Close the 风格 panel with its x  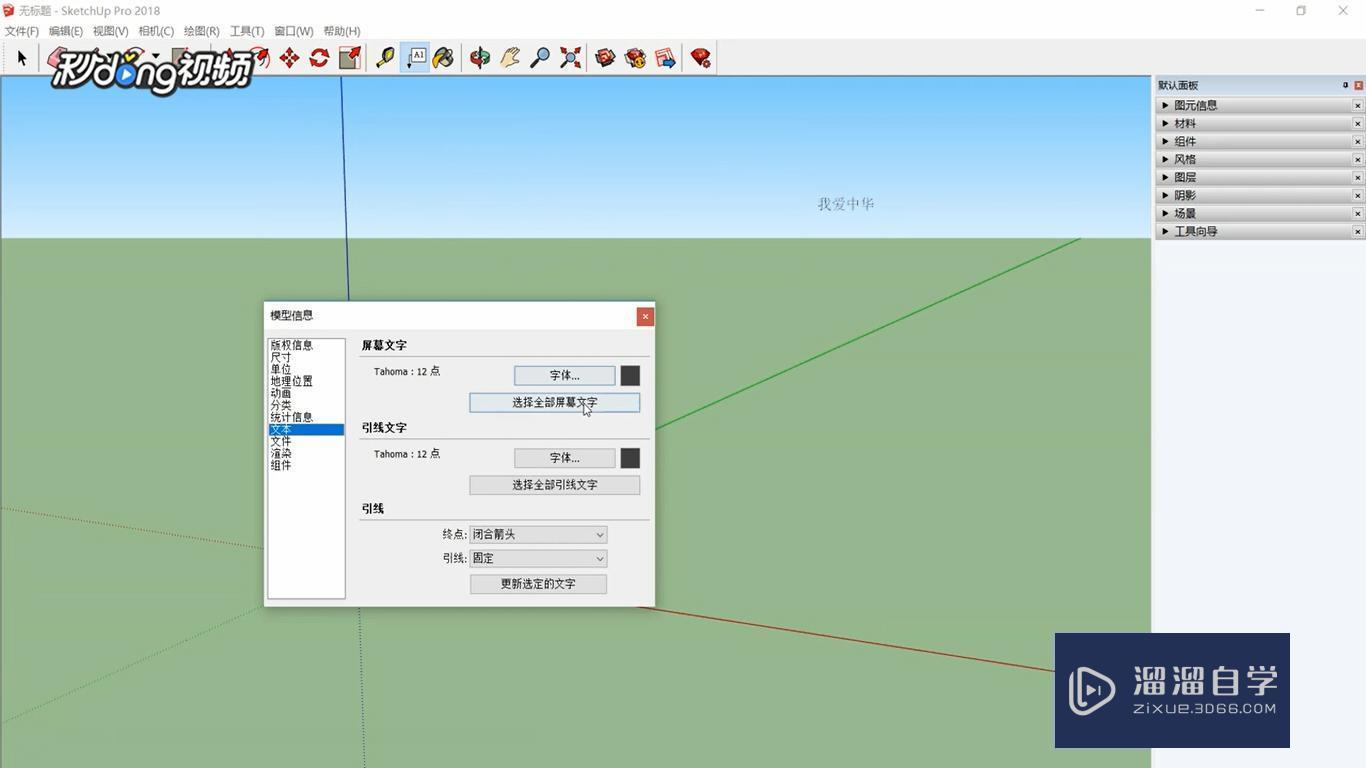pos(1358,159)
